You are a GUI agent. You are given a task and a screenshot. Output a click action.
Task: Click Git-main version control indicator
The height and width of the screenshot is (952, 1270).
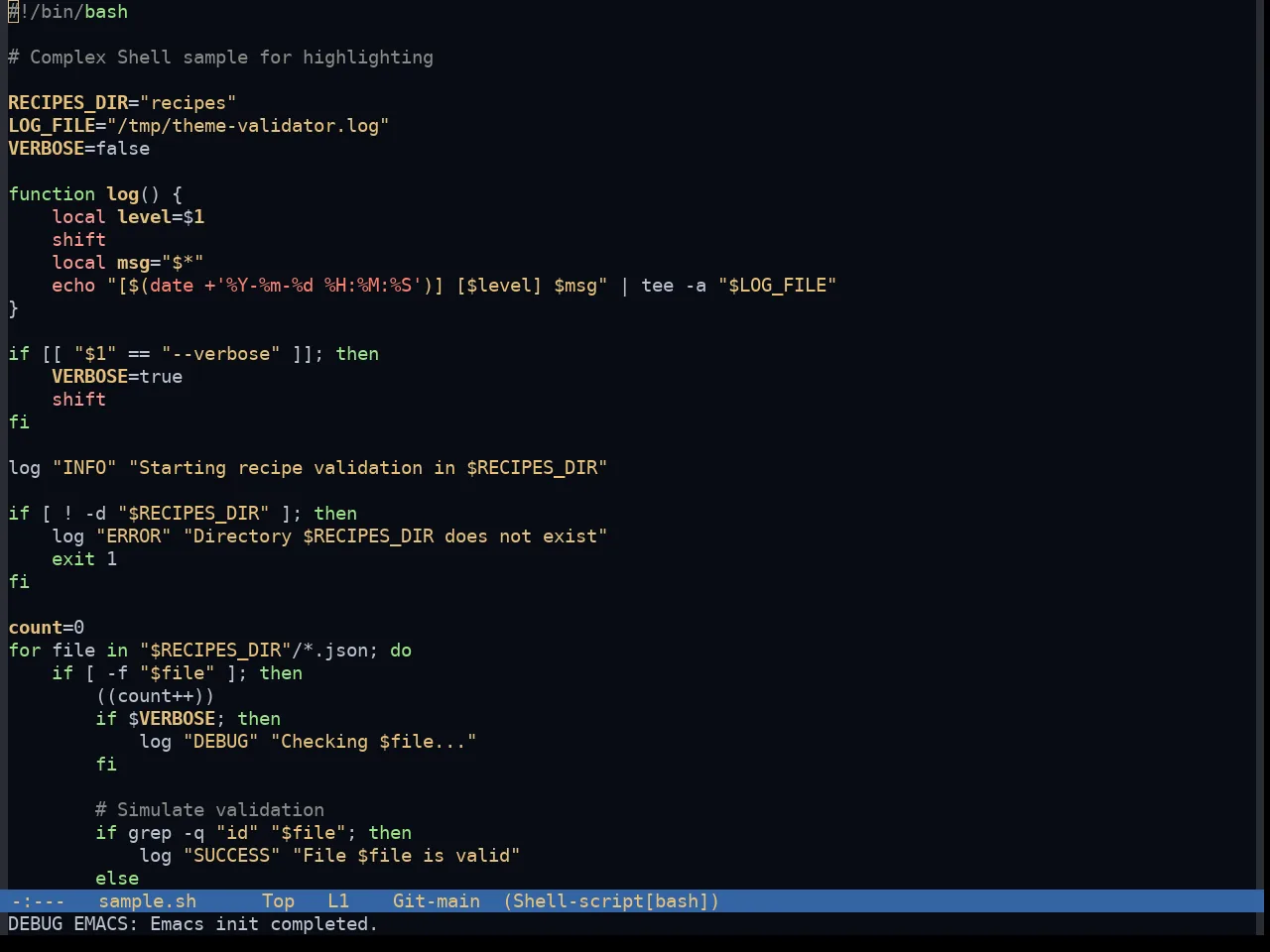436,901
